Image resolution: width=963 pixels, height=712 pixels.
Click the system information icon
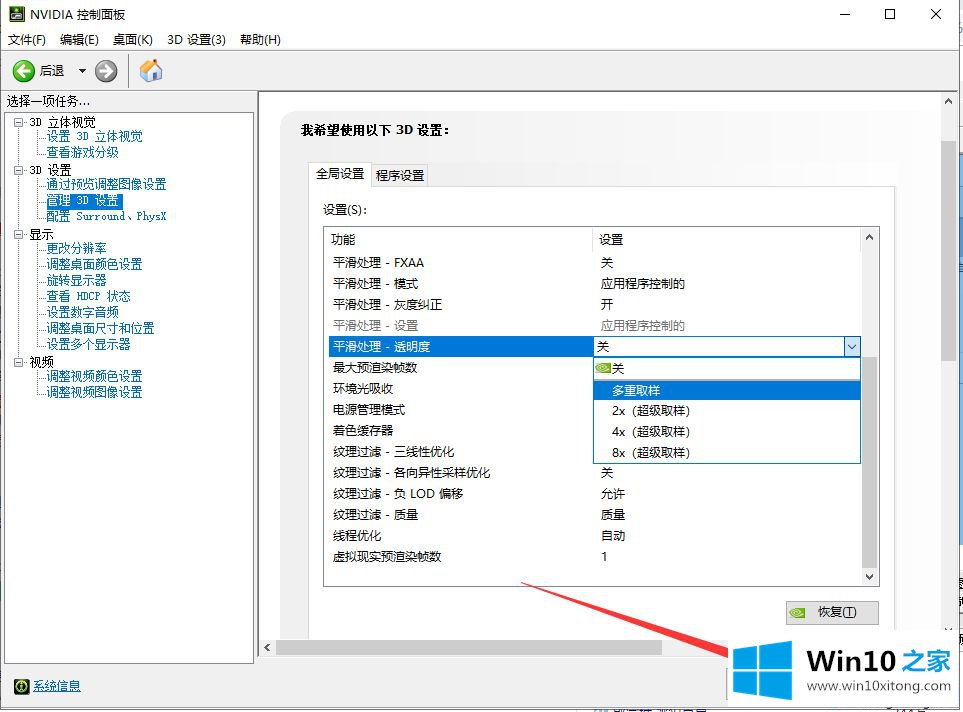[x=21, y=686]
